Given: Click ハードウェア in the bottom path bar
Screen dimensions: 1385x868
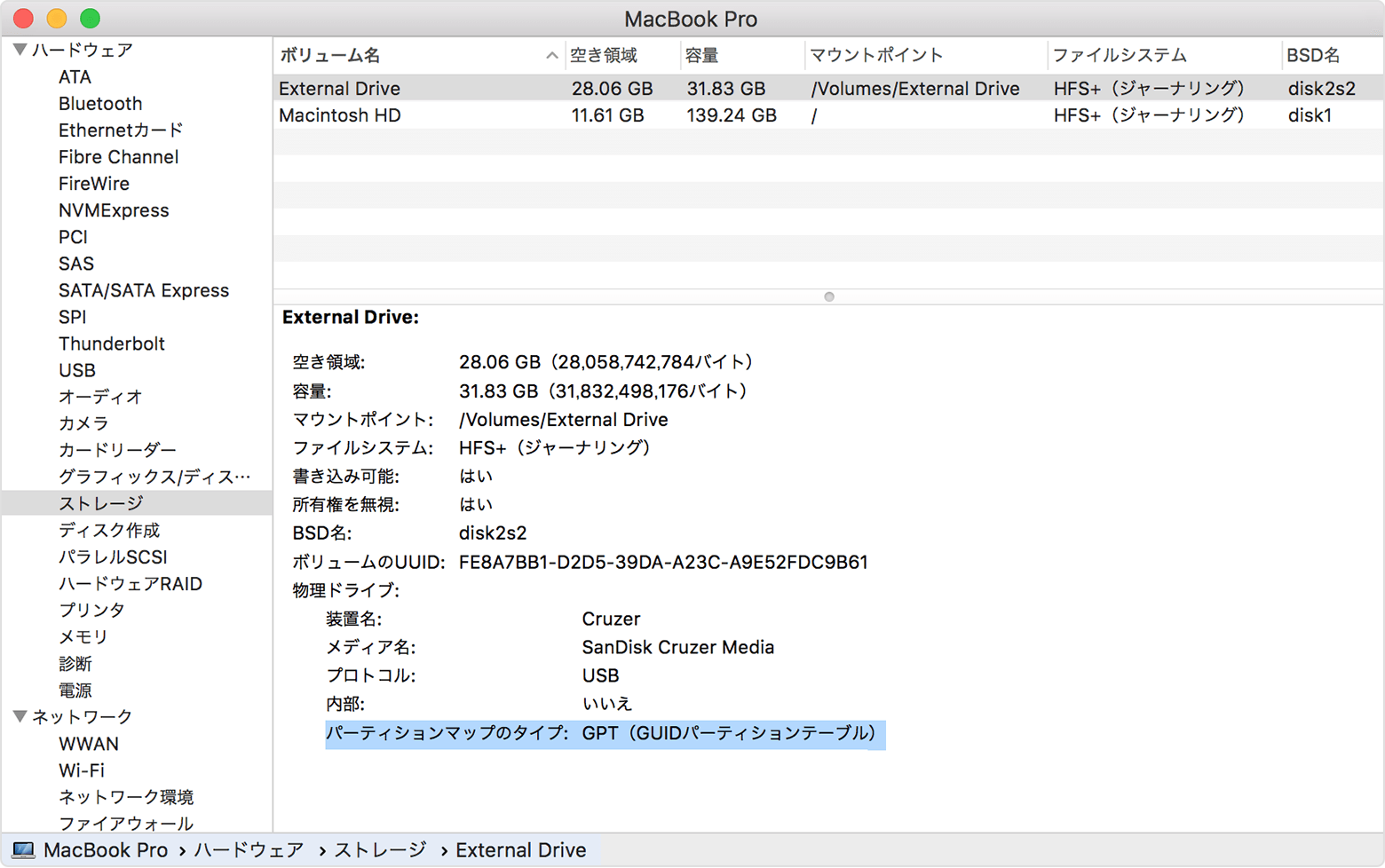Looking at the screenshot, I should [249, 850].
